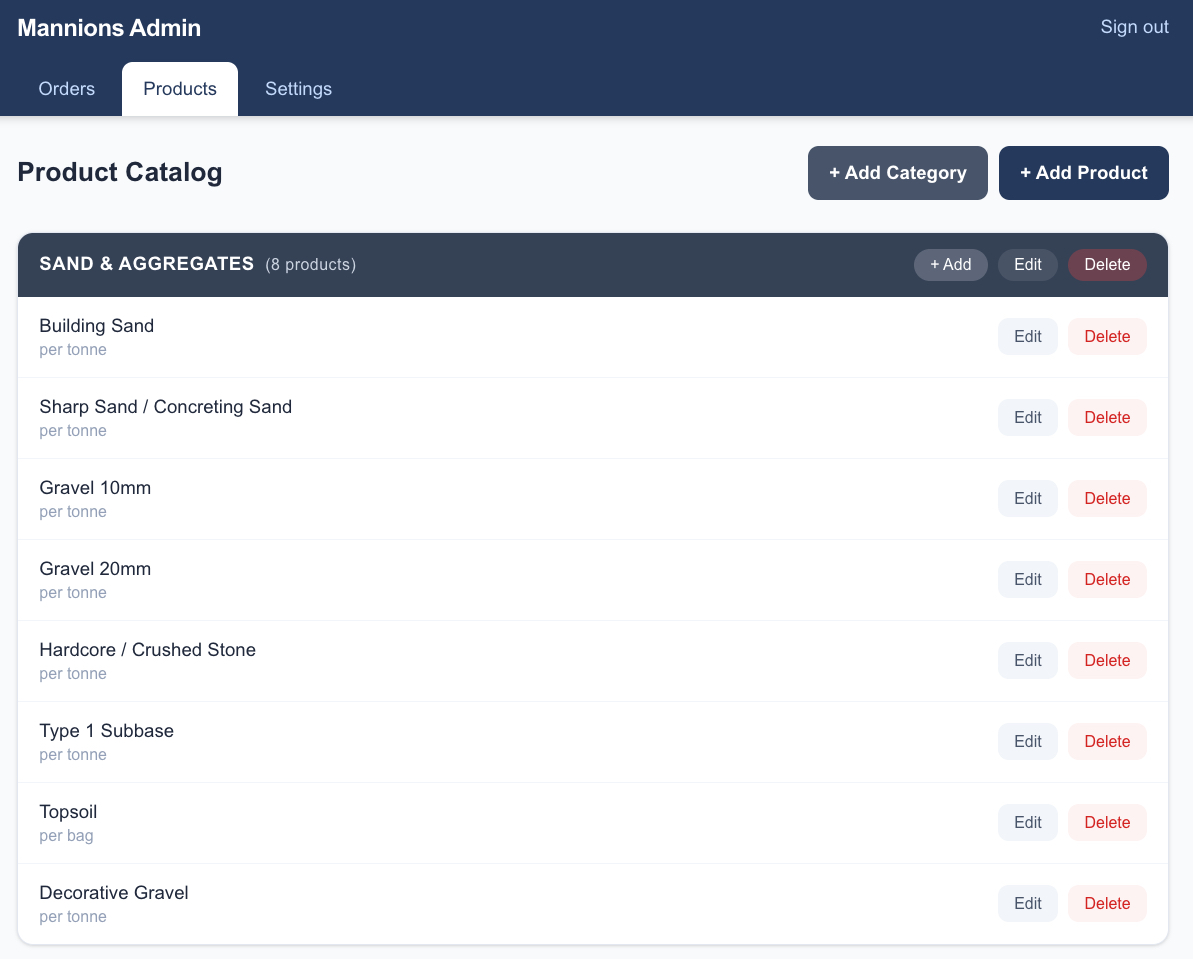The image size is (1193, 959).
Task: Delete Hardcore / Crushed Stone
Action: [x=1106, y=660]
